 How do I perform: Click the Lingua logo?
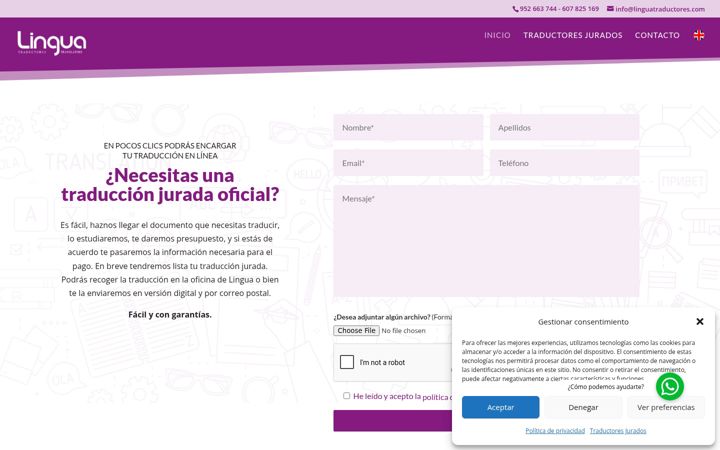(x=51, y=43)
